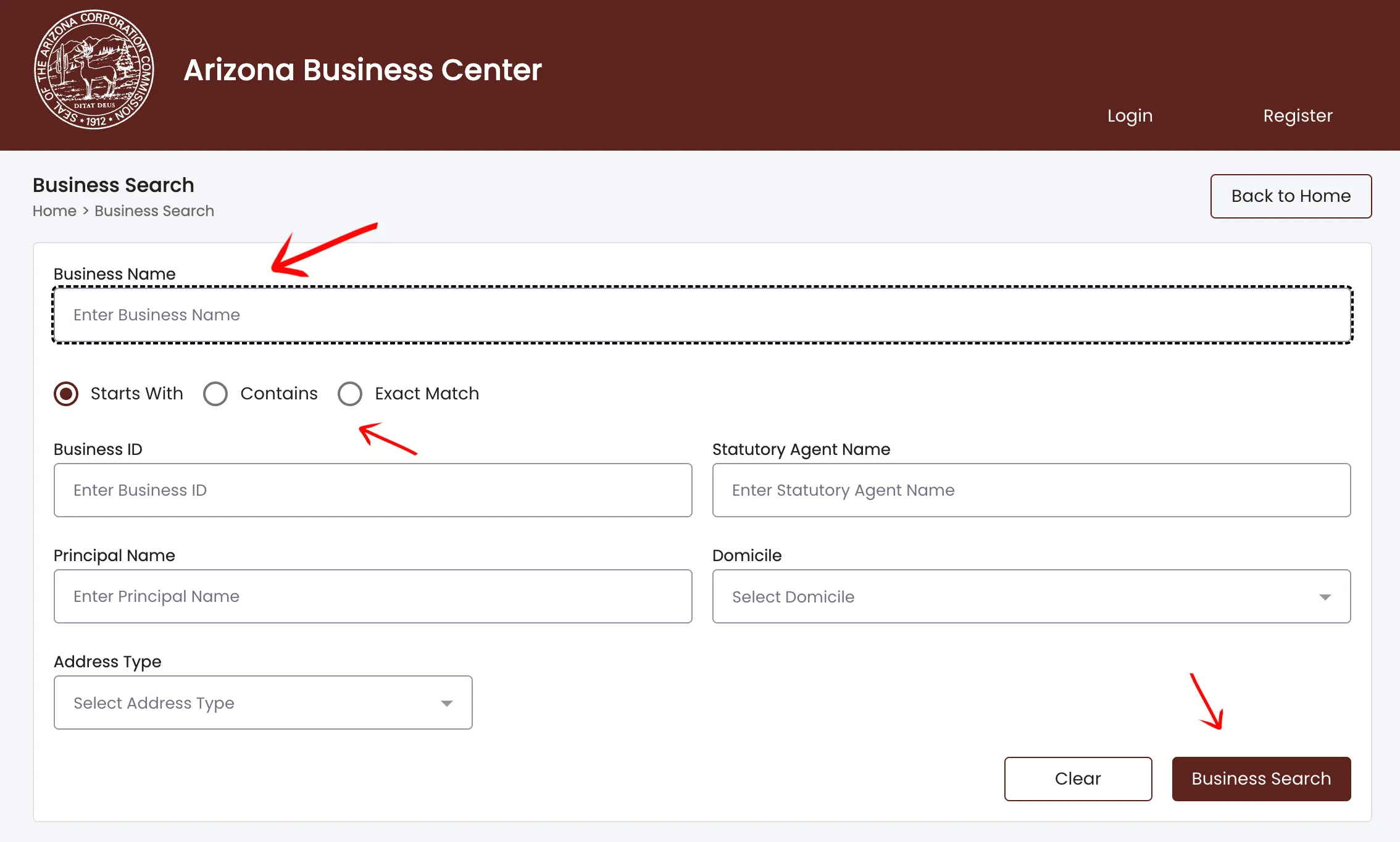This screenshot has width=1400, height=842.
Task: Click the Back to Home button
Action: (1291, 196)
